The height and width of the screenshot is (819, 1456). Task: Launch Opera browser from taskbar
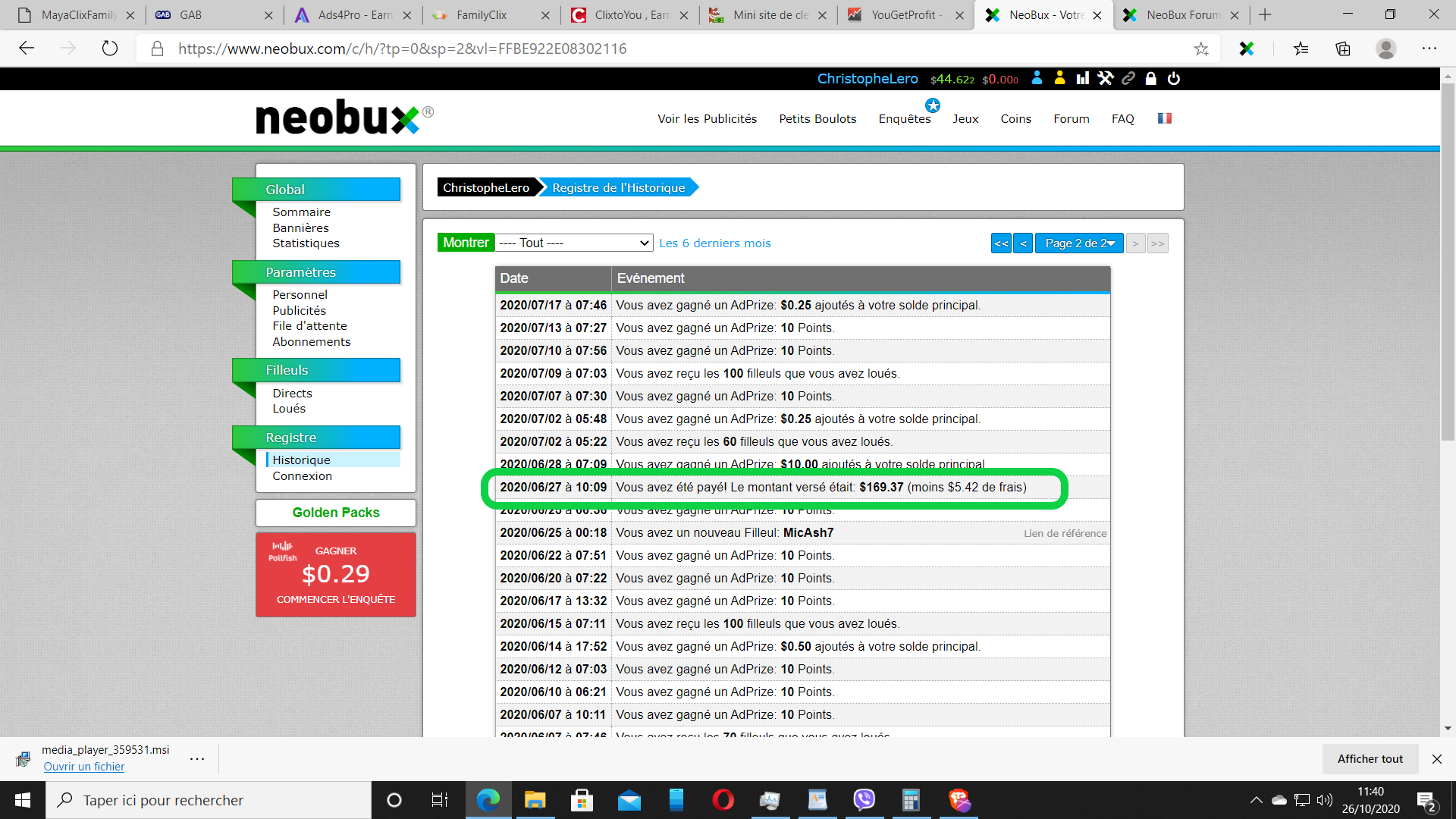point(723,800)
